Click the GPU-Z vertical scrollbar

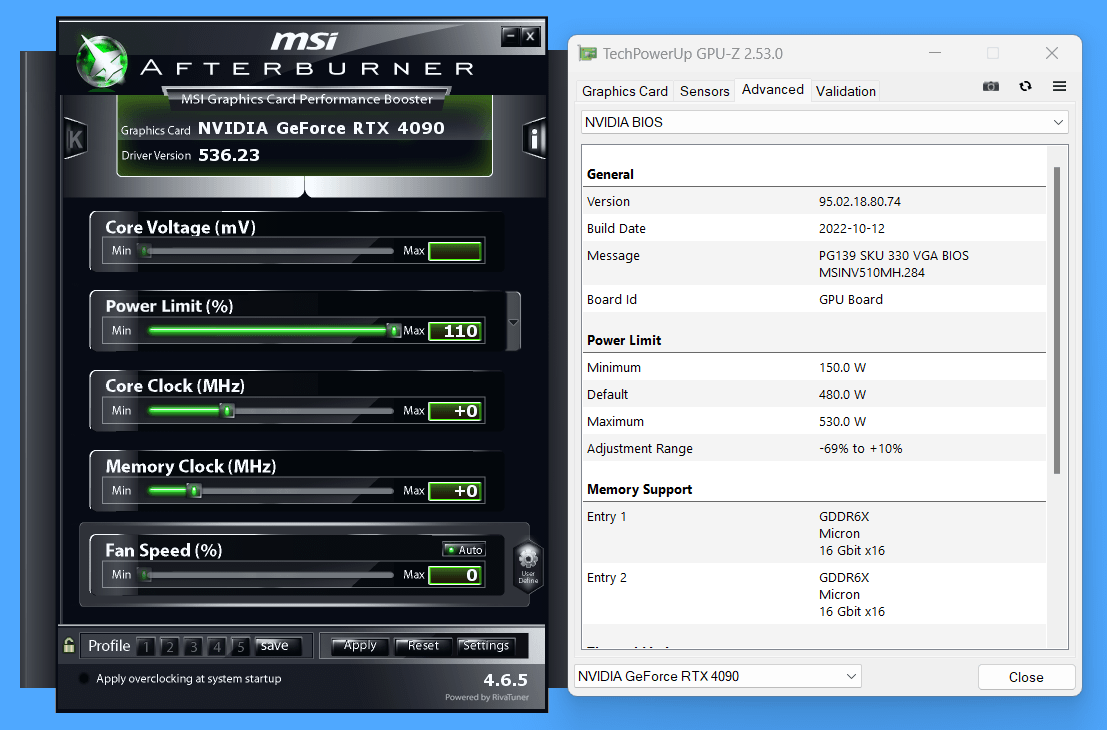tap(1056, 320)
